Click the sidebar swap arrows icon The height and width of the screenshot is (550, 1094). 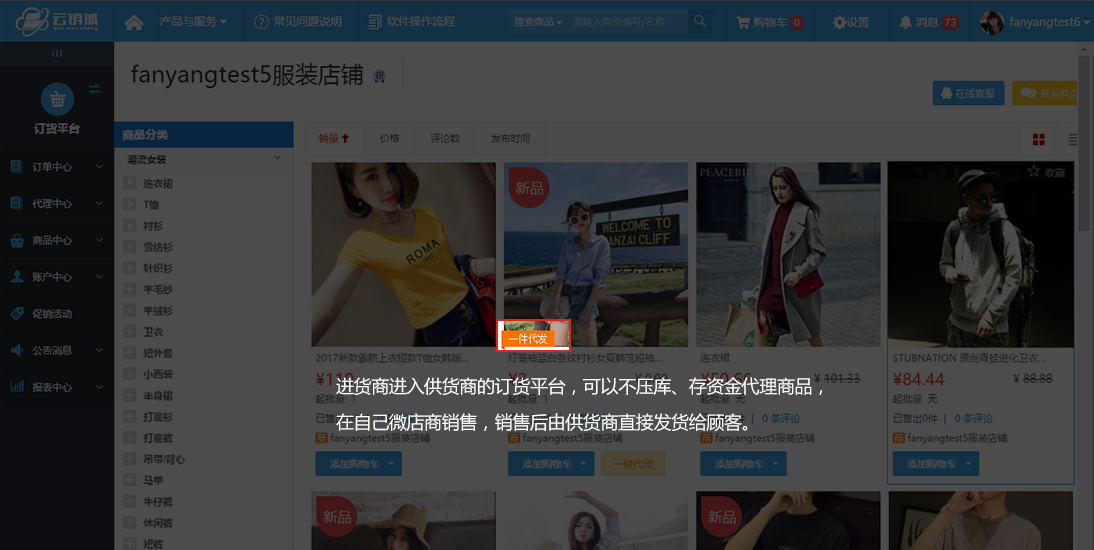click(x=94, y=90)
